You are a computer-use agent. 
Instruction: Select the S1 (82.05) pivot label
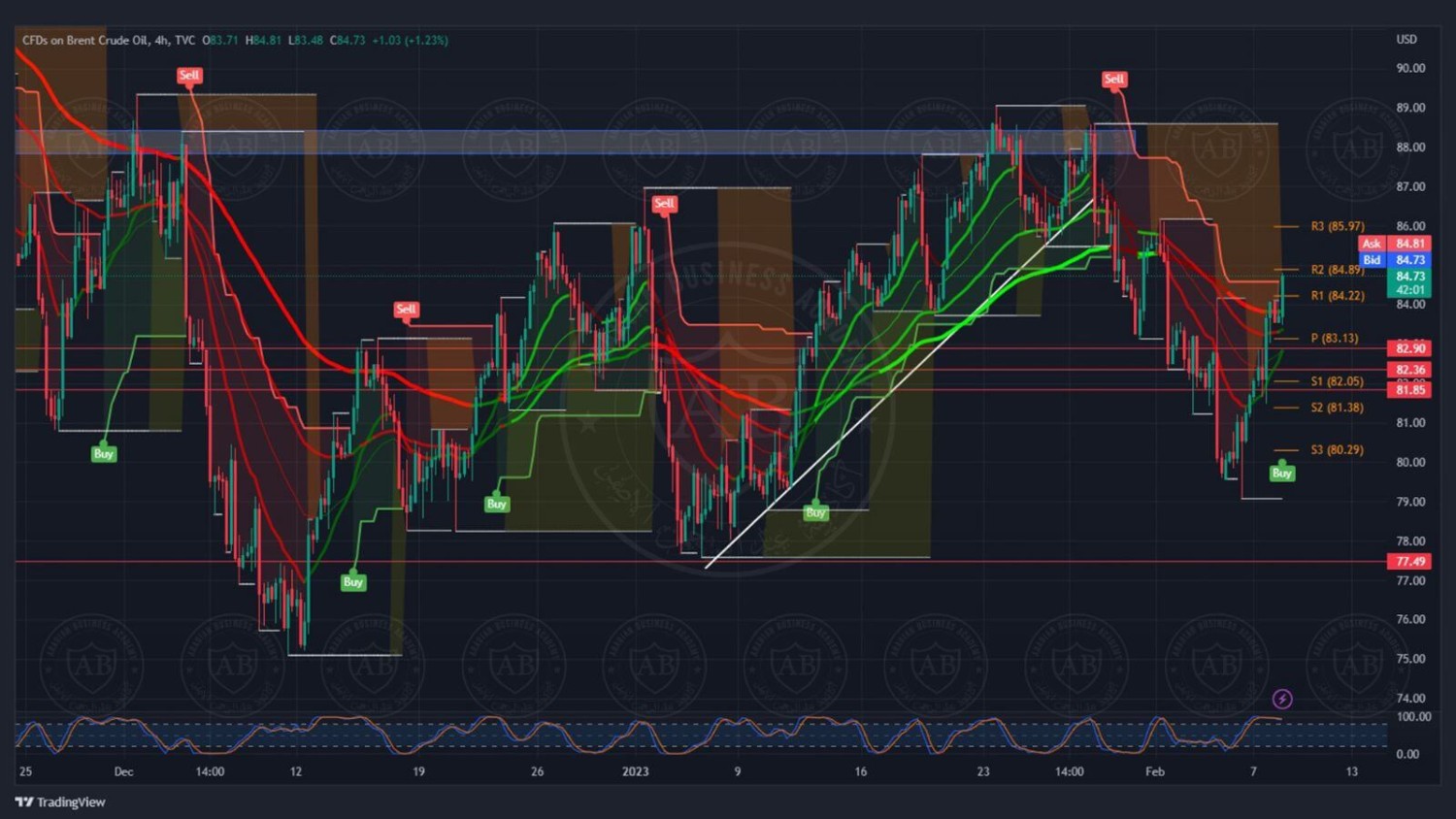tap(1337, 381)
